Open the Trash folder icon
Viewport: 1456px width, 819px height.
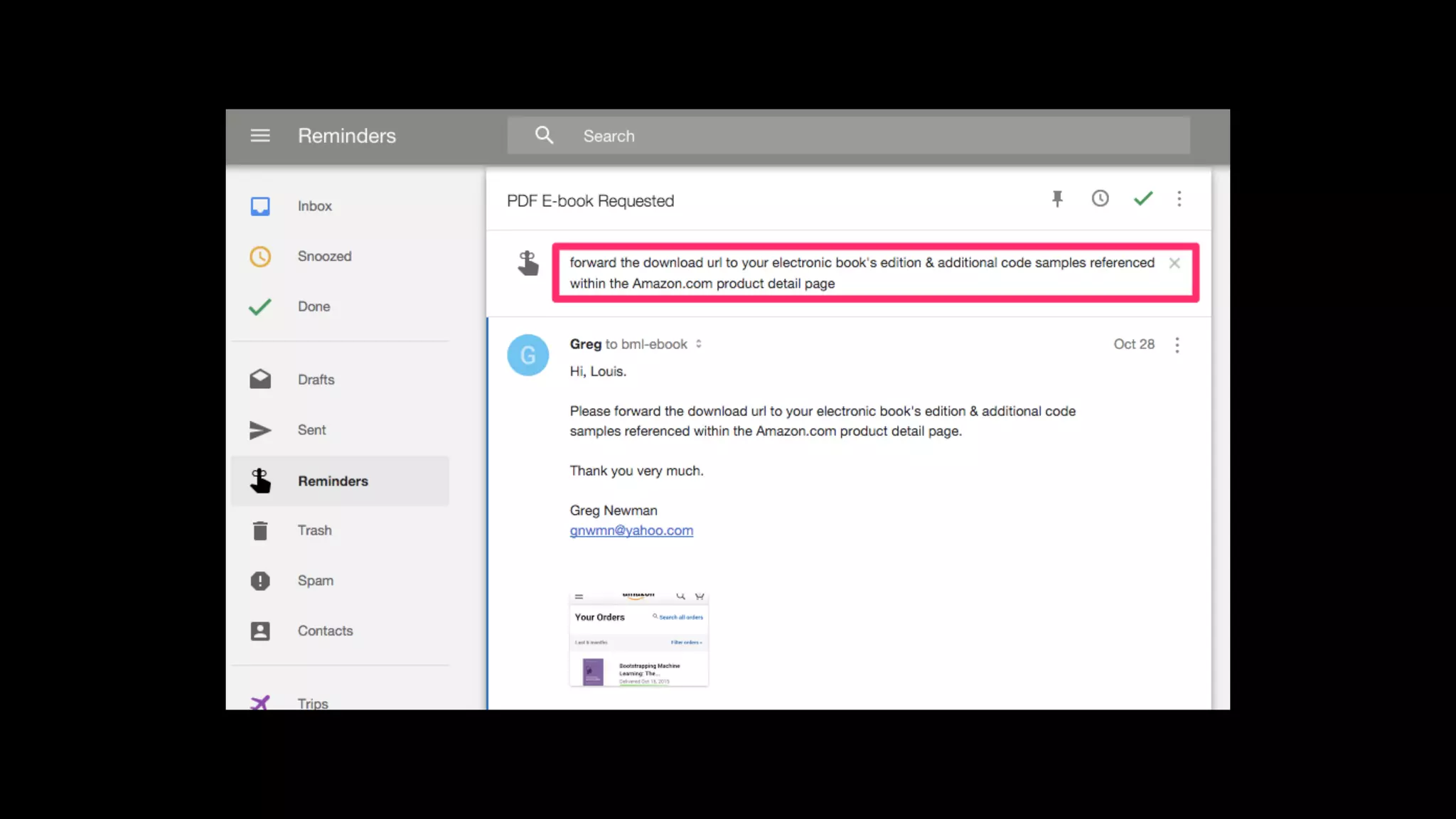pos(260,530)
